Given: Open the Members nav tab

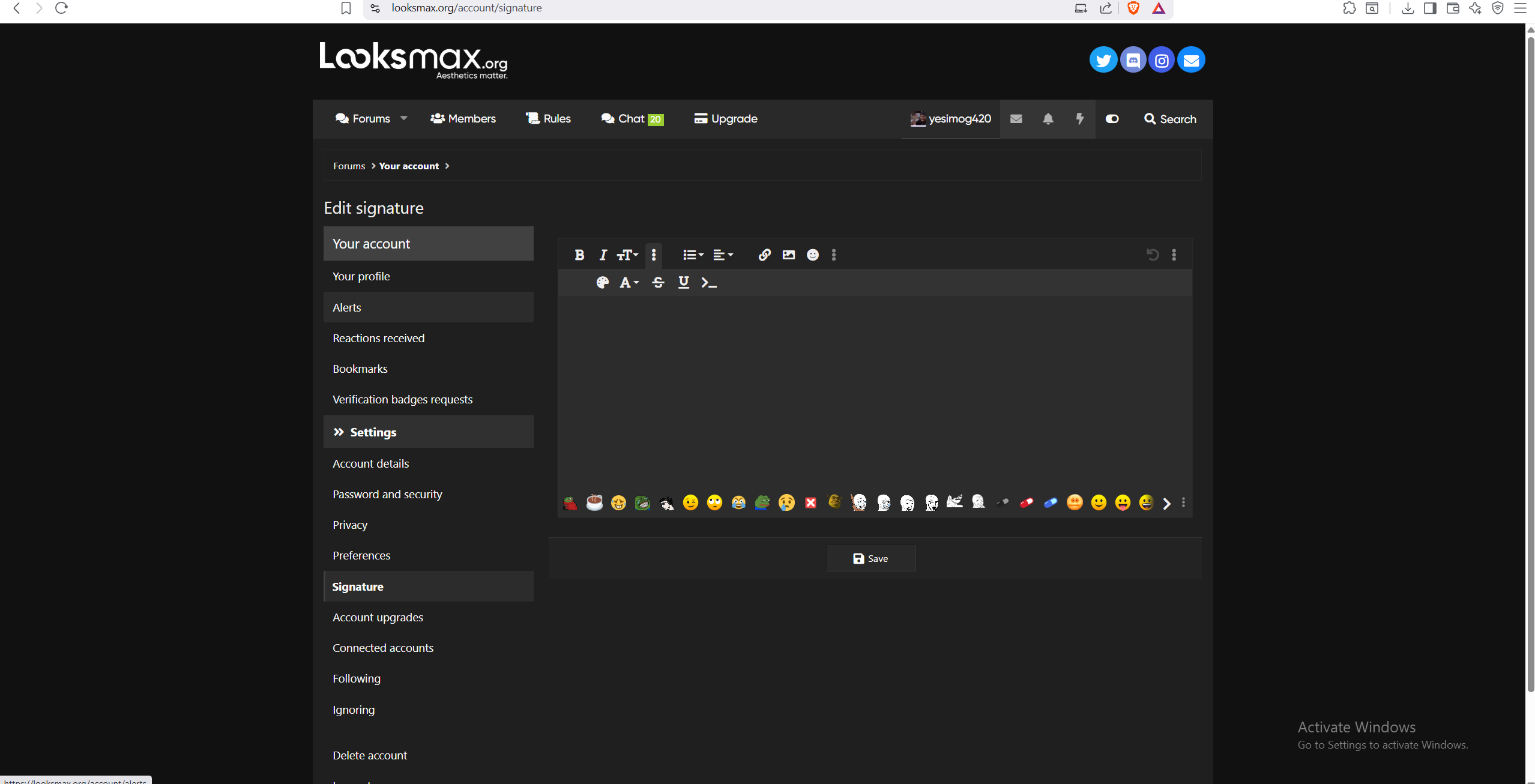Looking at the screenshot, I should coord(463,119).
